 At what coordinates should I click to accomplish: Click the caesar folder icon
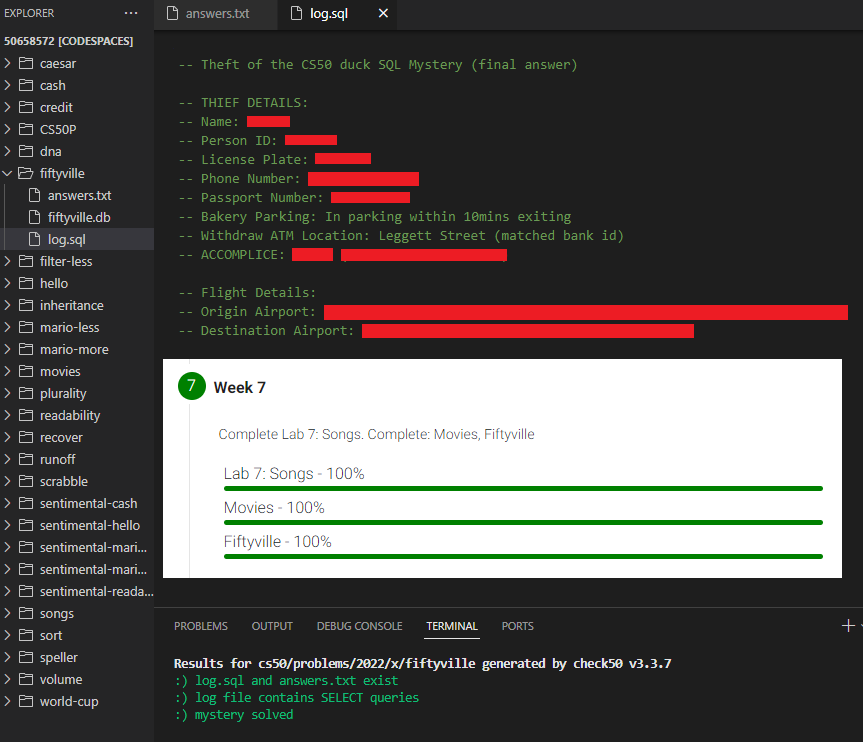[x=26, y=63]
